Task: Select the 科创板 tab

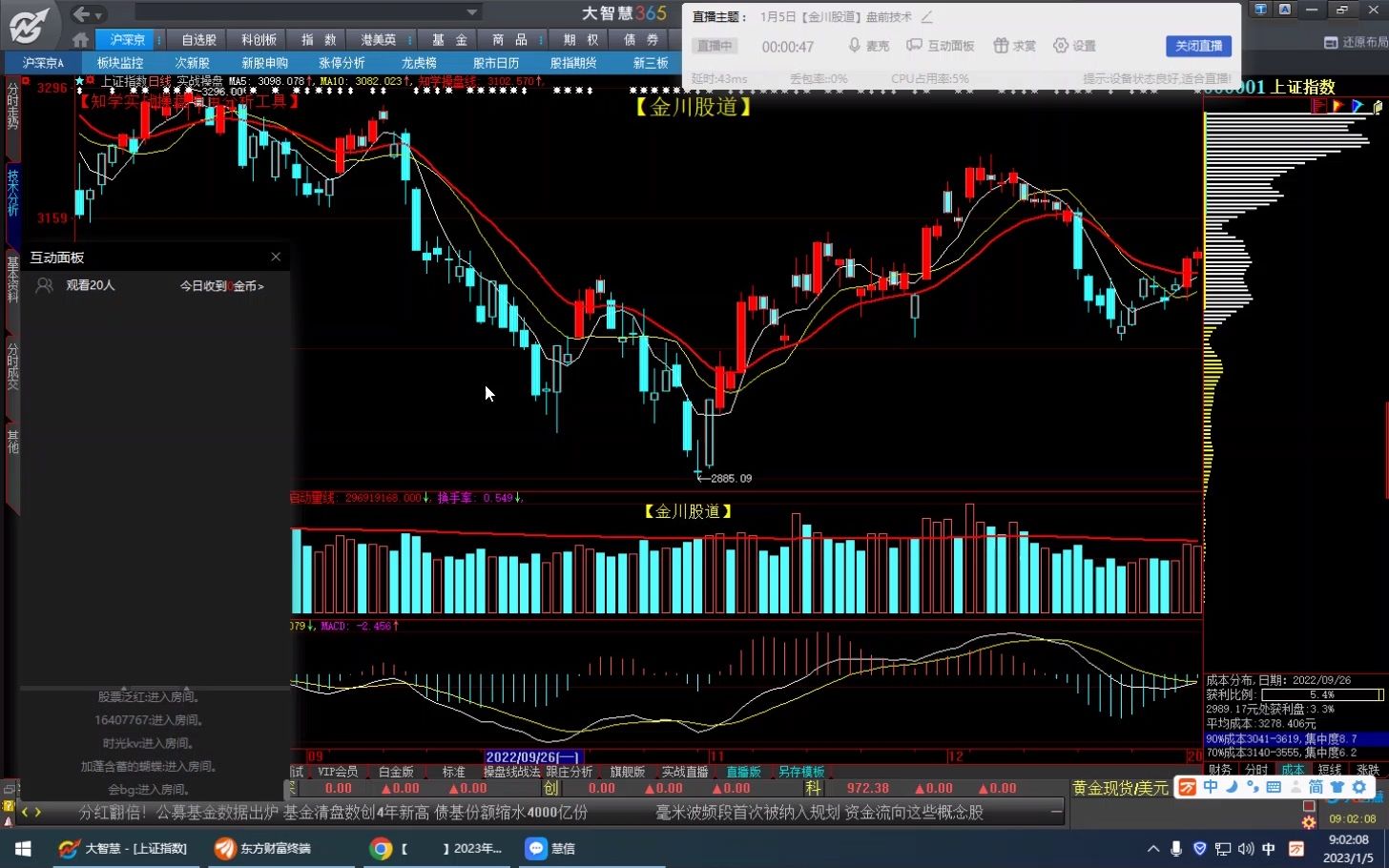Action: 259,40
